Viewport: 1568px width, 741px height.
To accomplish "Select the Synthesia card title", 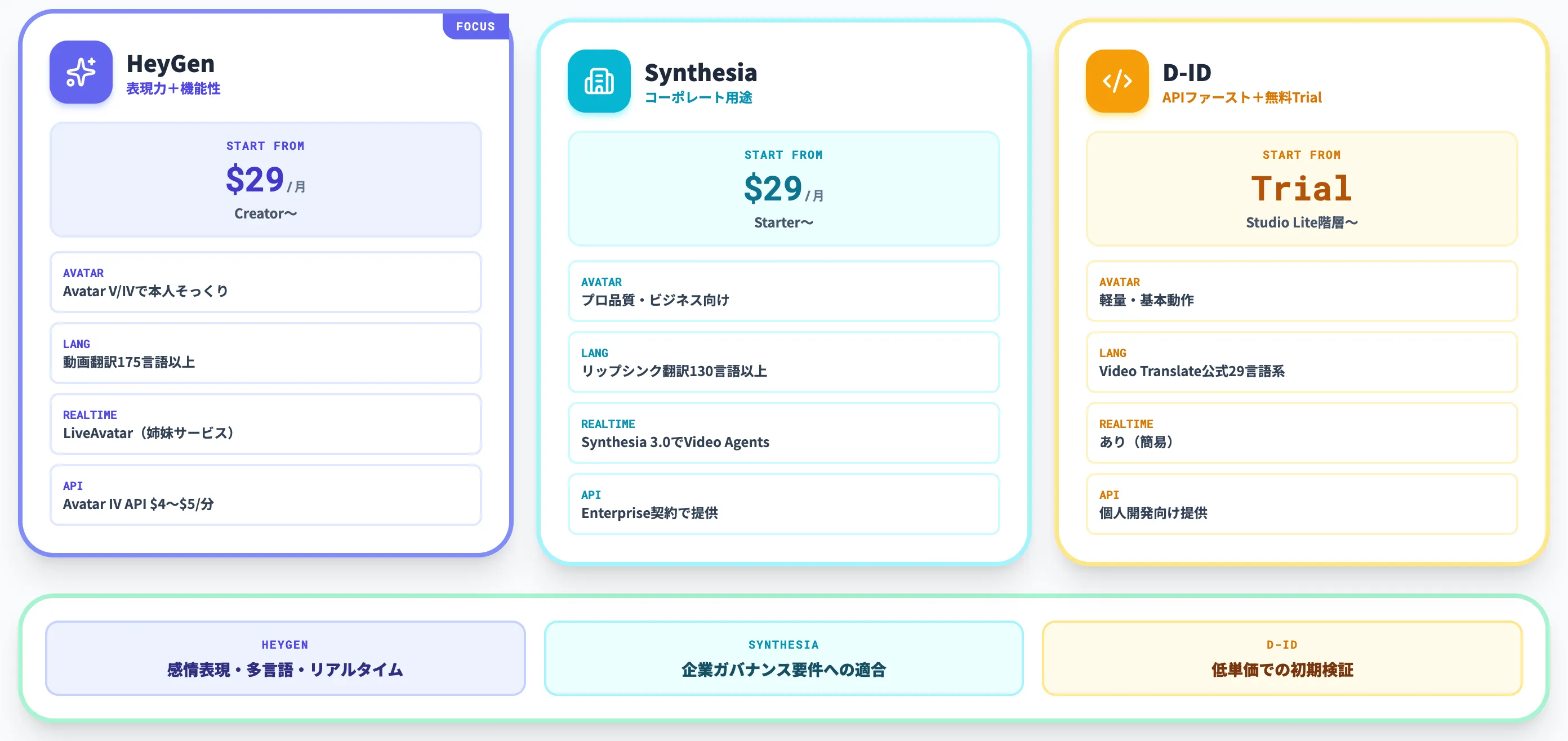I will click(x=701, y=73).
